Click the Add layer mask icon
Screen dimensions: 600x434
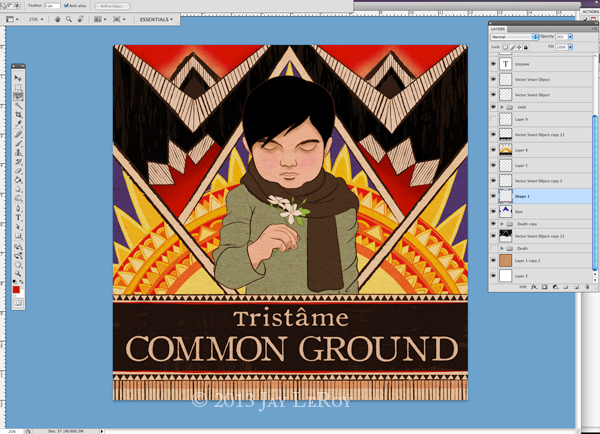[x=545, y=287]
